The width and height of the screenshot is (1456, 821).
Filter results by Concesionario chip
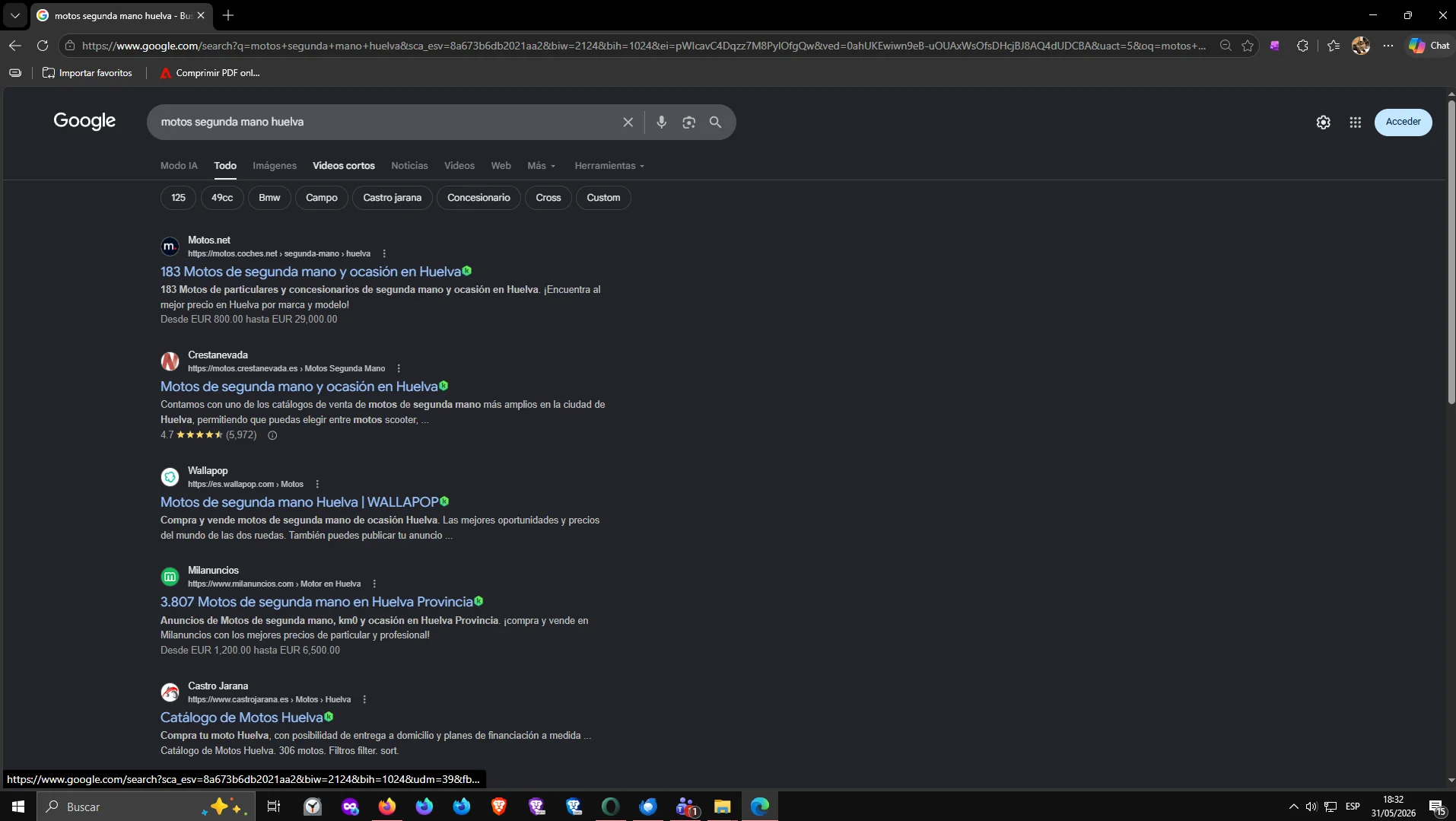[x=478, y=198]
